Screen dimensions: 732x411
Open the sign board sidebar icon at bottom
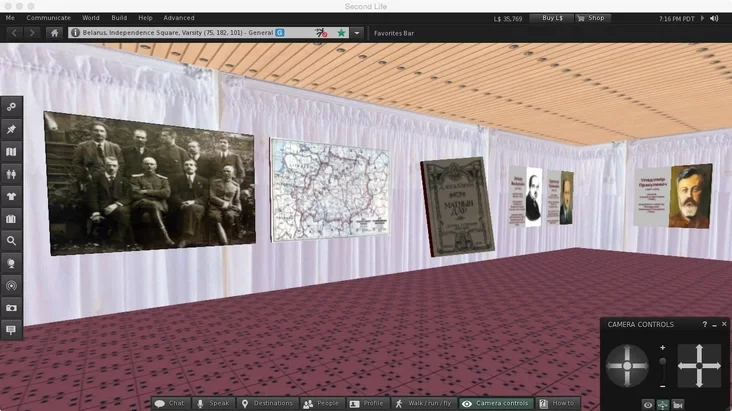(x=11, y=330)
